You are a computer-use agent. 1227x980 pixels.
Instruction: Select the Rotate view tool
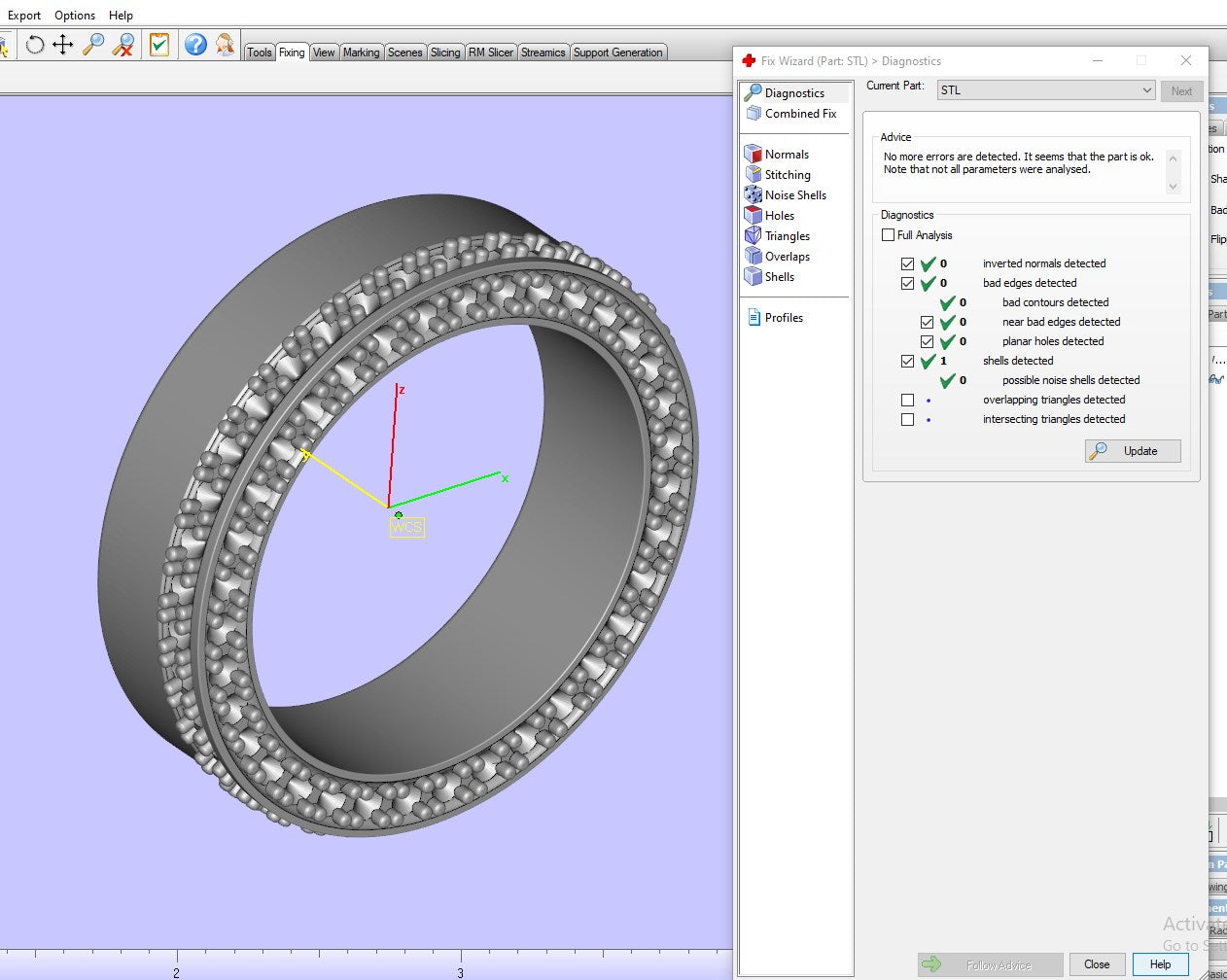tap(35, 45)
